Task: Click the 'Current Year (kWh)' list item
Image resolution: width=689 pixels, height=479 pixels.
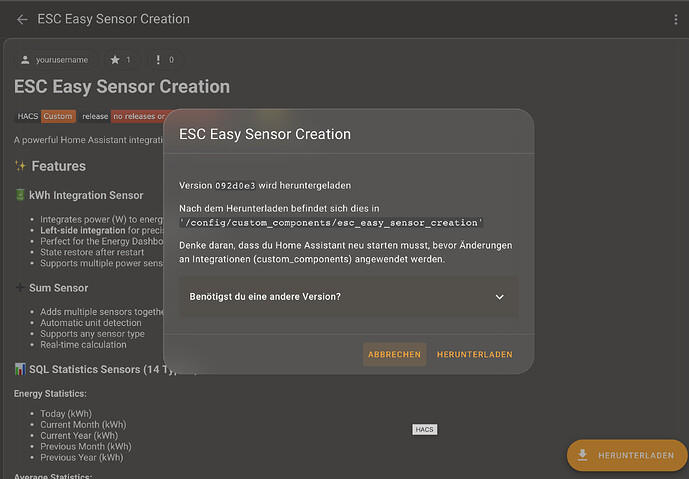Action: coord(79,435)
